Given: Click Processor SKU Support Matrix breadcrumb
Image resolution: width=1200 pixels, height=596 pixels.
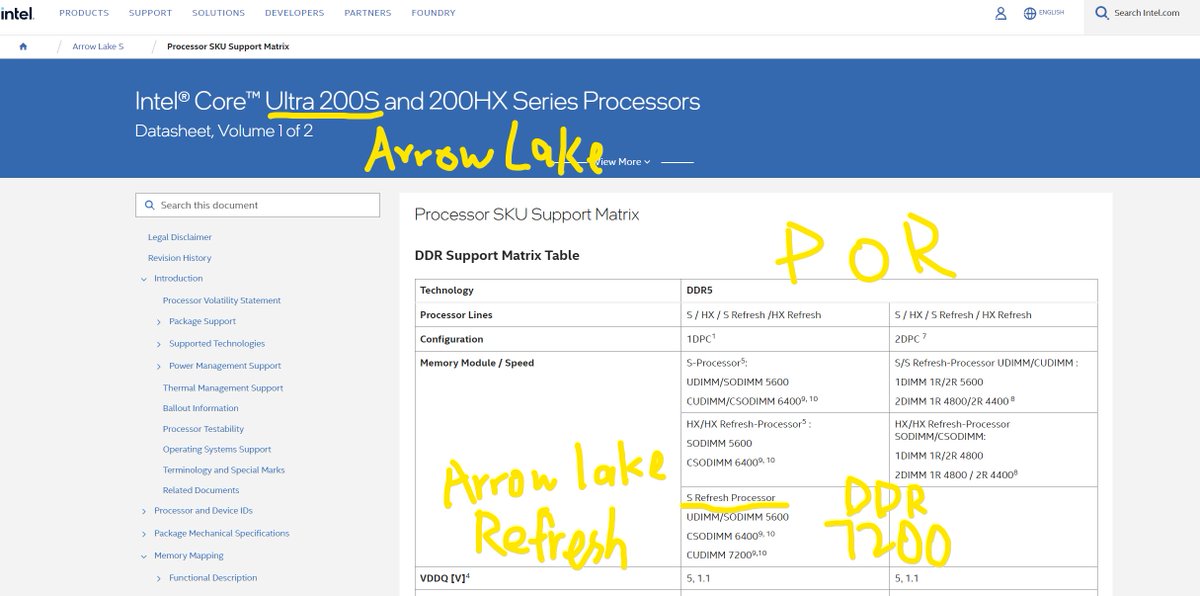Looking at the screenshot, I should pos(228,46).
